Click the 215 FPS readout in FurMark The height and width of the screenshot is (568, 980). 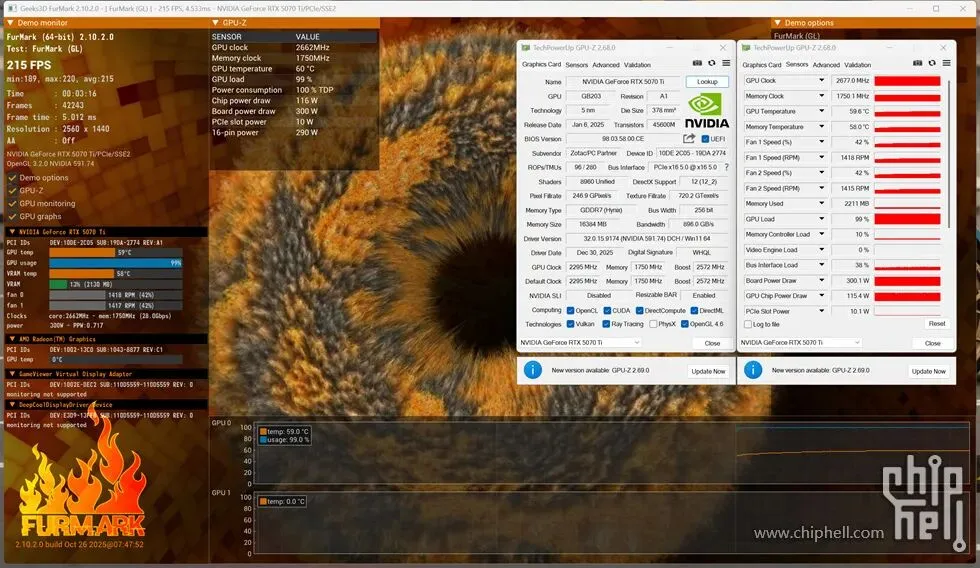point(29,65)
